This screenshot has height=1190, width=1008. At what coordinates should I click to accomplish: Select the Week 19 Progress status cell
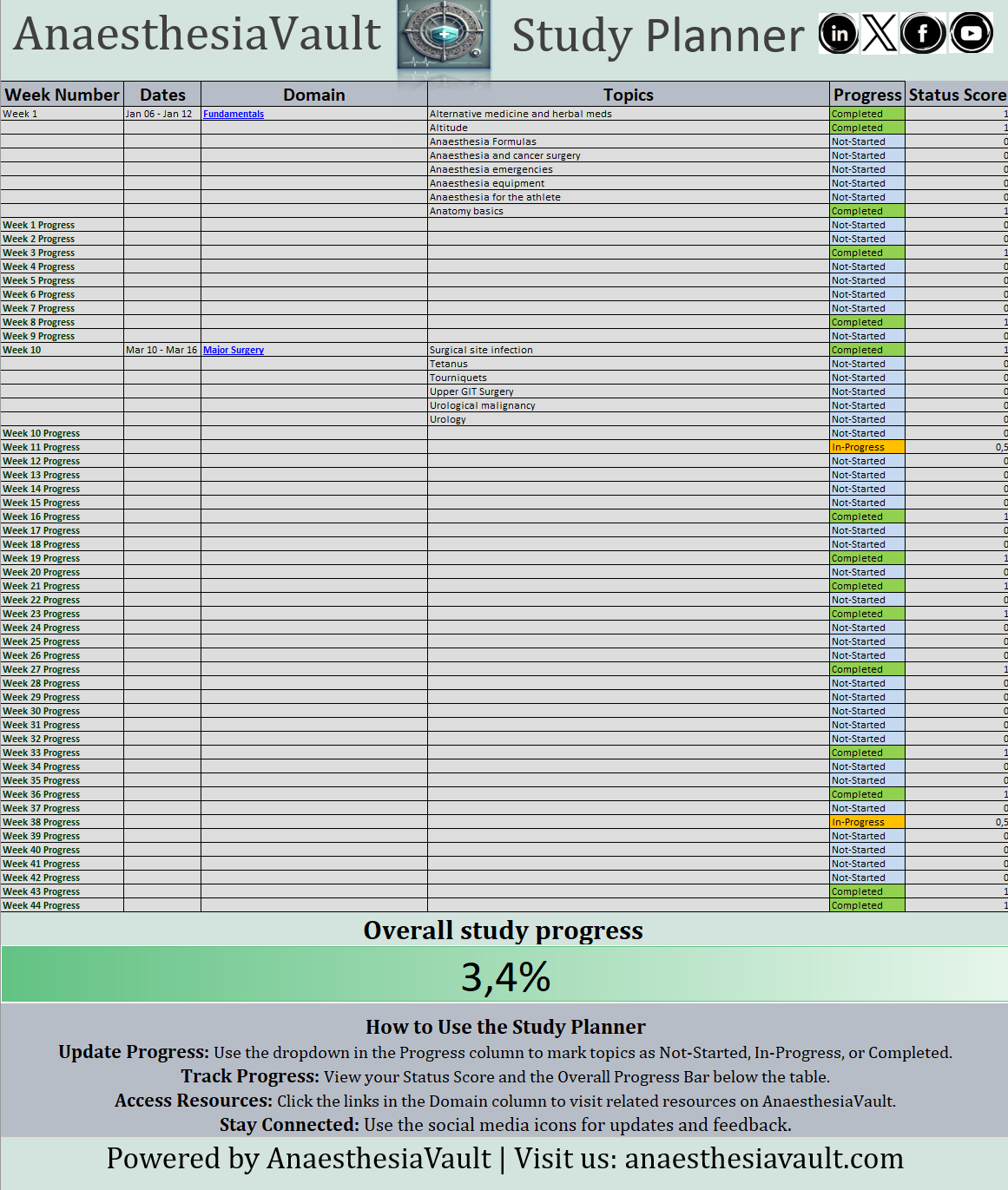coord(867,558)
